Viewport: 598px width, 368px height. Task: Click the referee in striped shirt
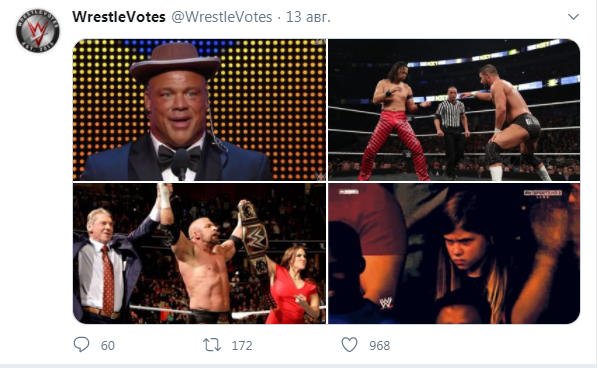pyautogui.click(x=451, y=132)
